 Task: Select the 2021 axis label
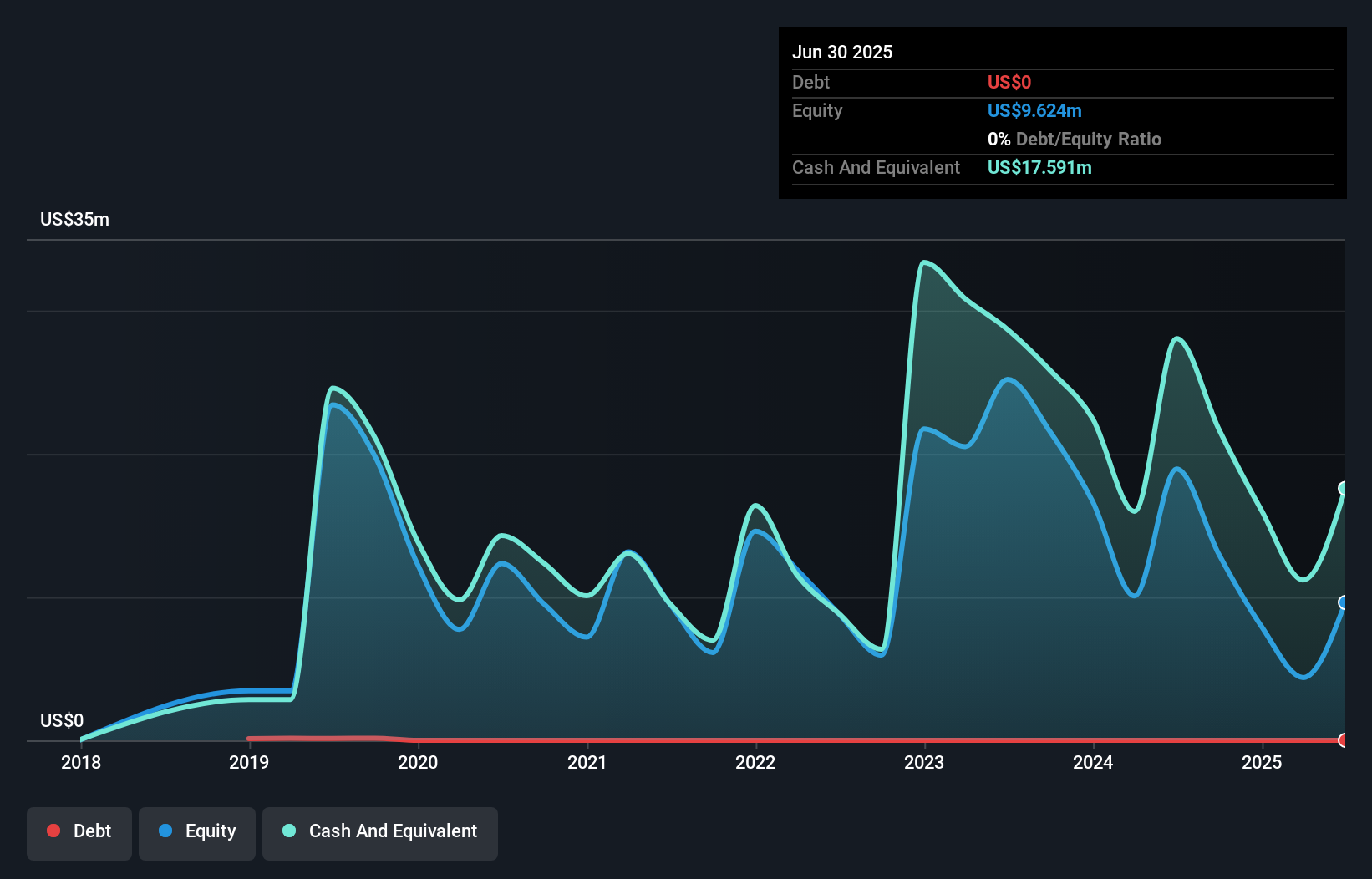(x=587, y=762)
